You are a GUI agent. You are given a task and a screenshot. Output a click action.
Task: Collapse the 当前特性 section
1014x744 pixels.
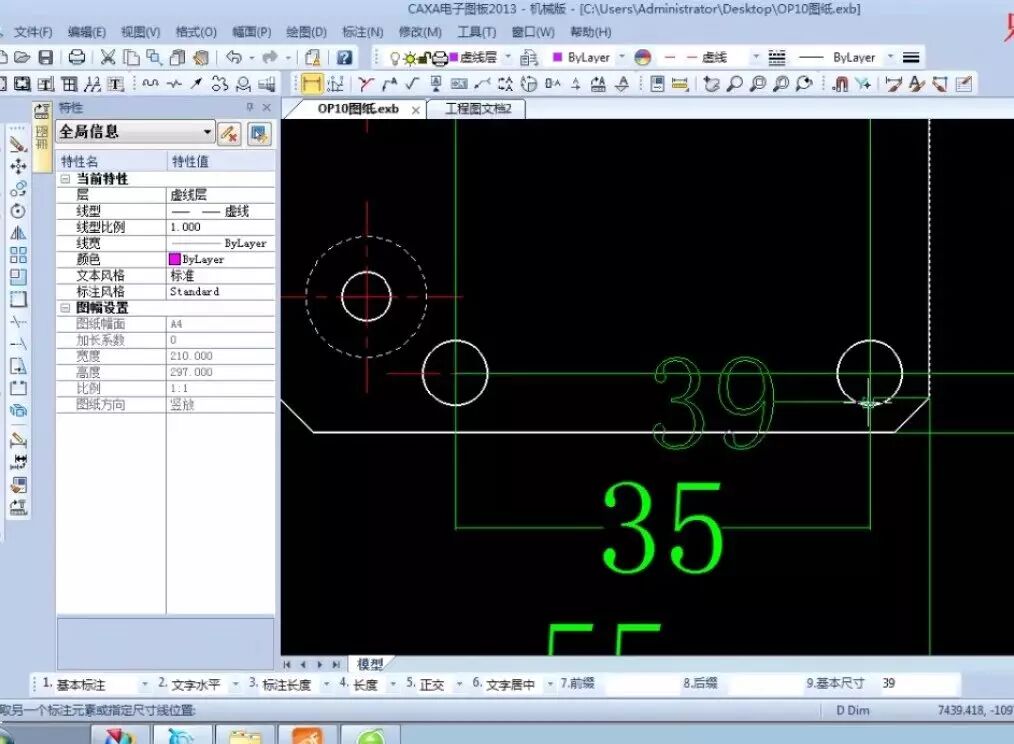pyautogui.click(x=66, y=179)
